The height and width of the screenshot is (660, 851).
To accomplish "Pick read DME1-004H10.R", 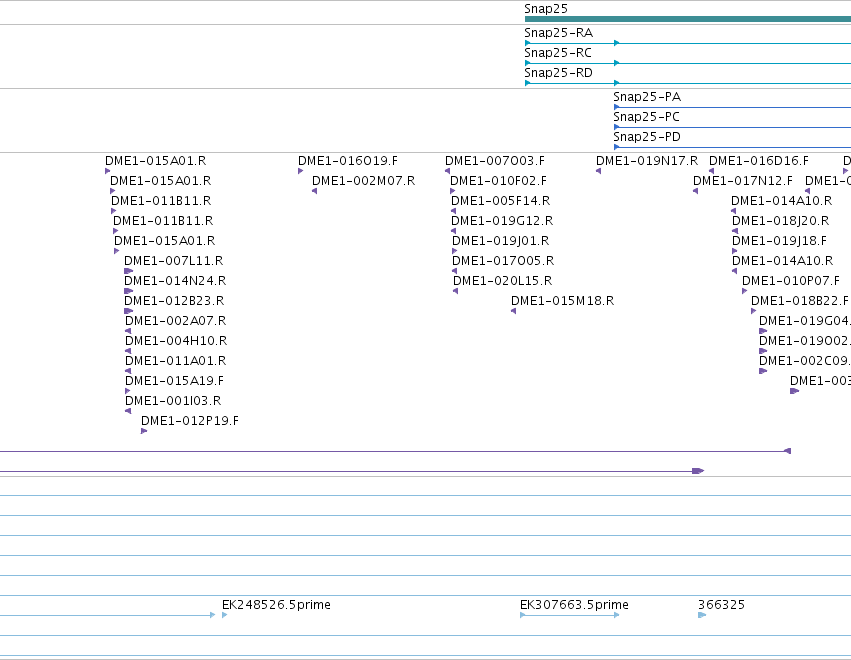I will point(176,341).
